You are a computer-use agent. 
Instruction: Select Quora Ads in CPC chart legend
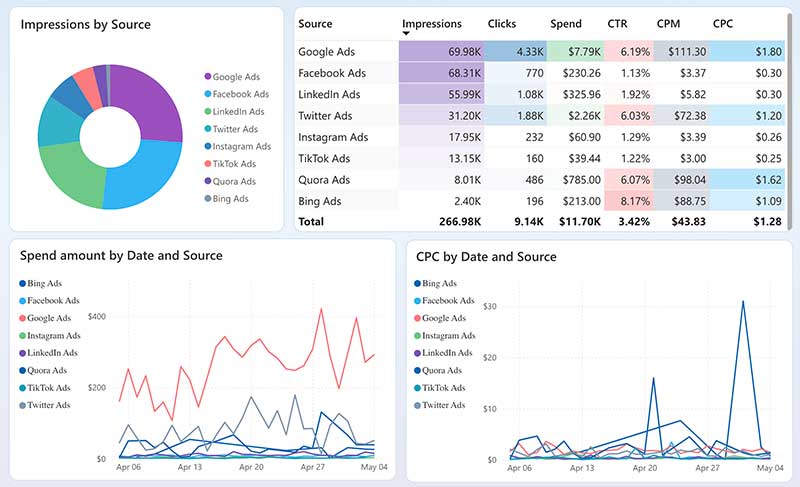(438, 370)
